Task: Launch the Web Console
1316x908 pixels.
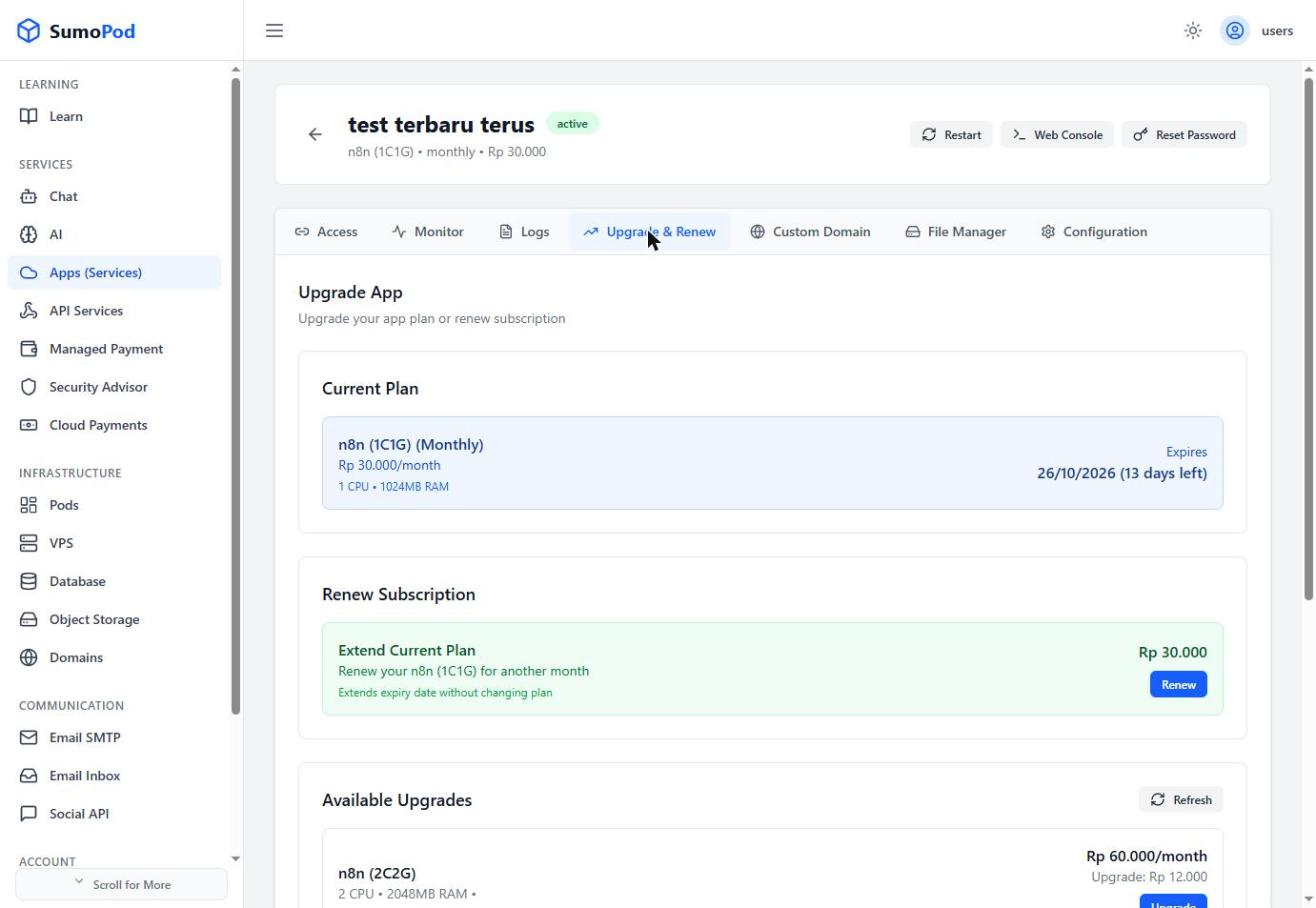Action: pos(1057,135)
